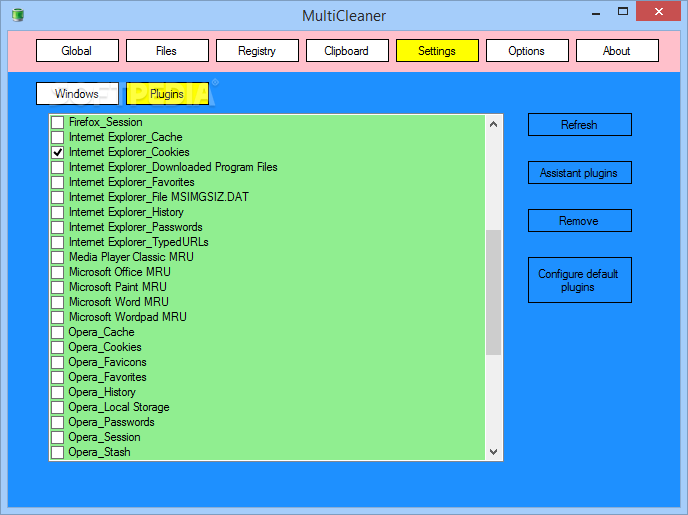Check Opera_Favorites
This screenshot has width=688, height=515.
coord(57,377)
